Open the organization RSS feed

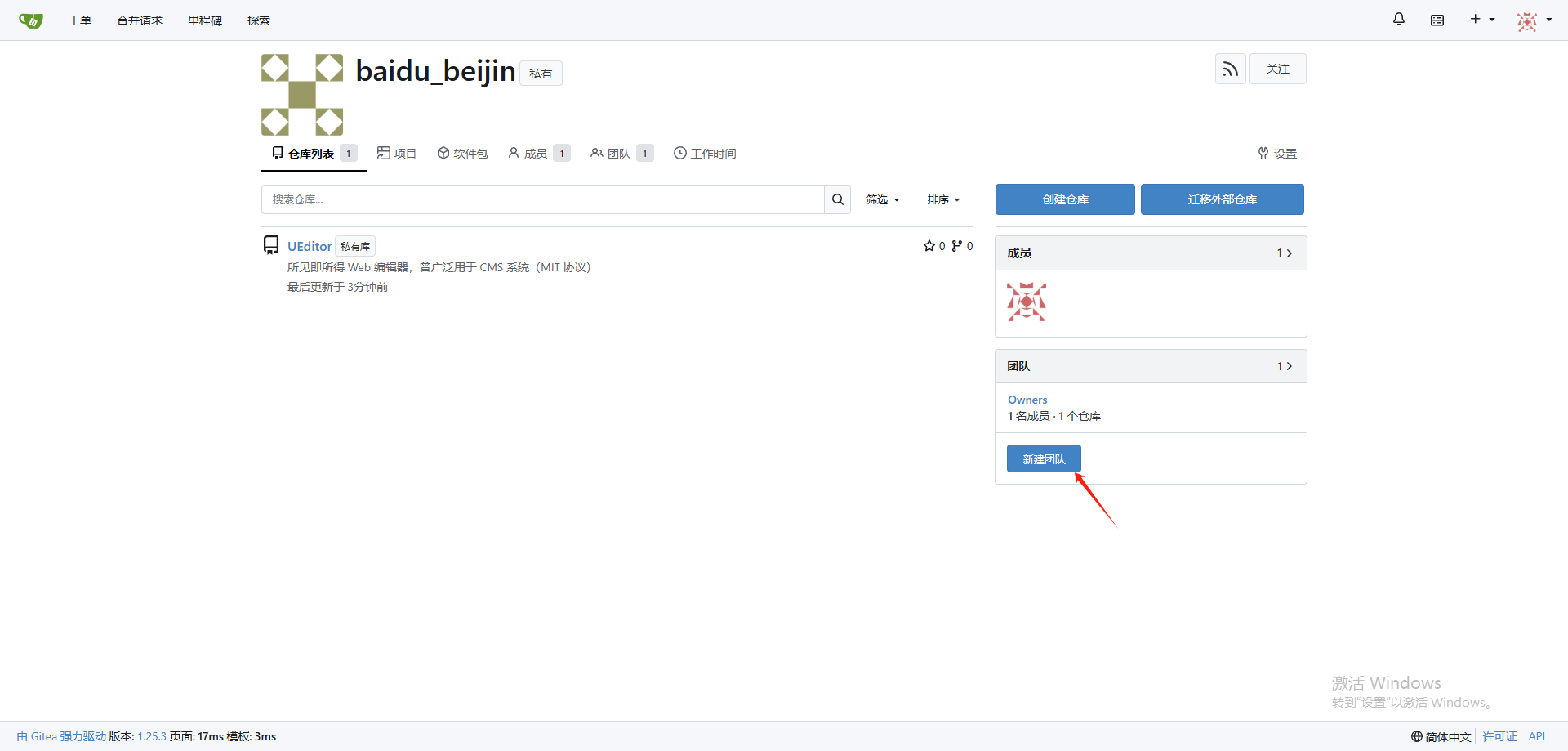pyautogui.click(x=1231, y=69)
